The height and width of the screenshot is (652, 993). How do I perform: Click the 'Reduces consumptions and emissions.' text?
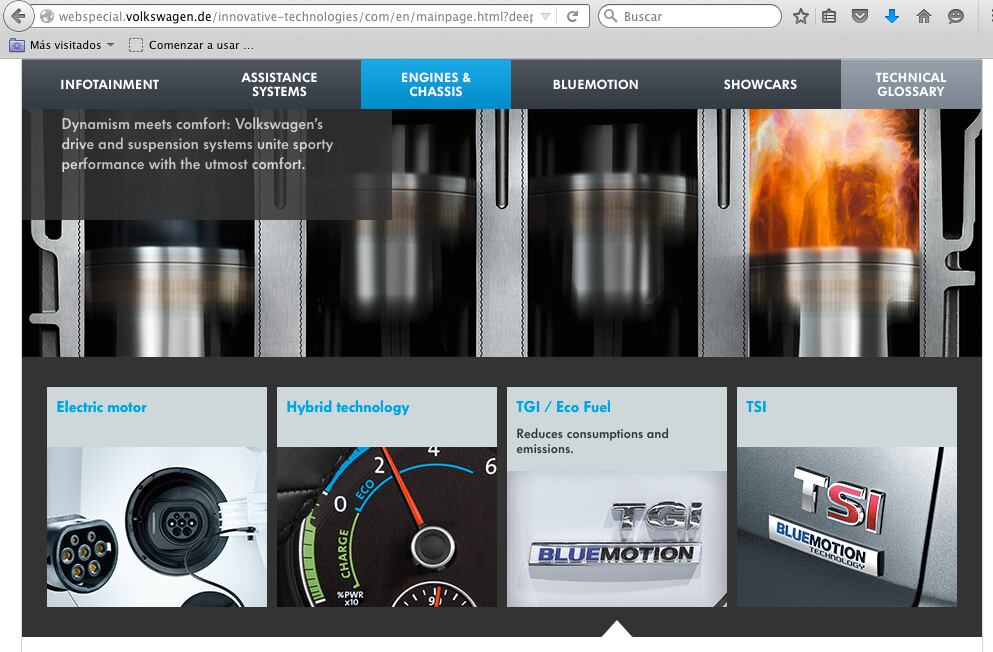592,441
